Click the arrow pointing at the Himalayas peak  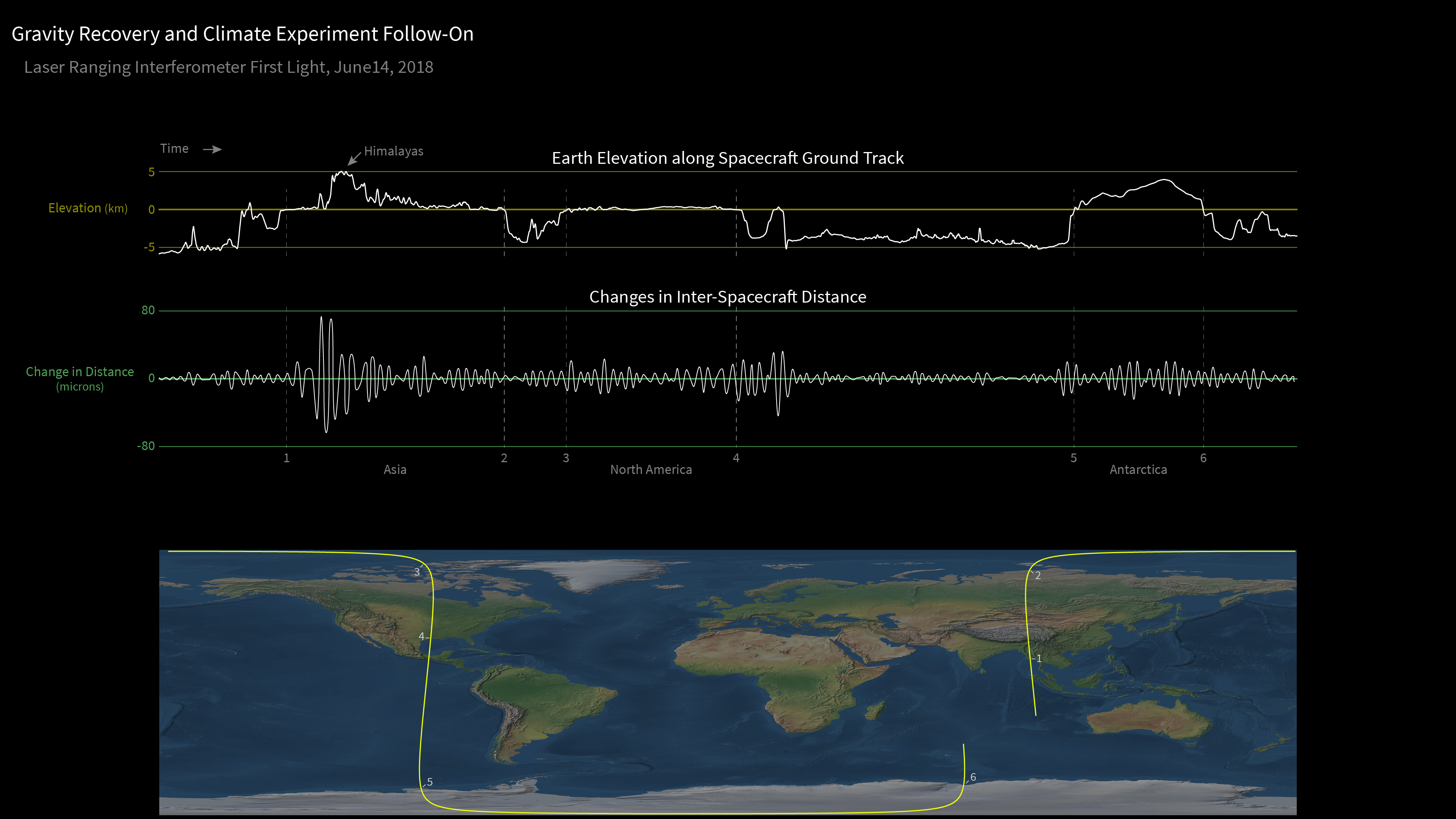coord(354,158)
